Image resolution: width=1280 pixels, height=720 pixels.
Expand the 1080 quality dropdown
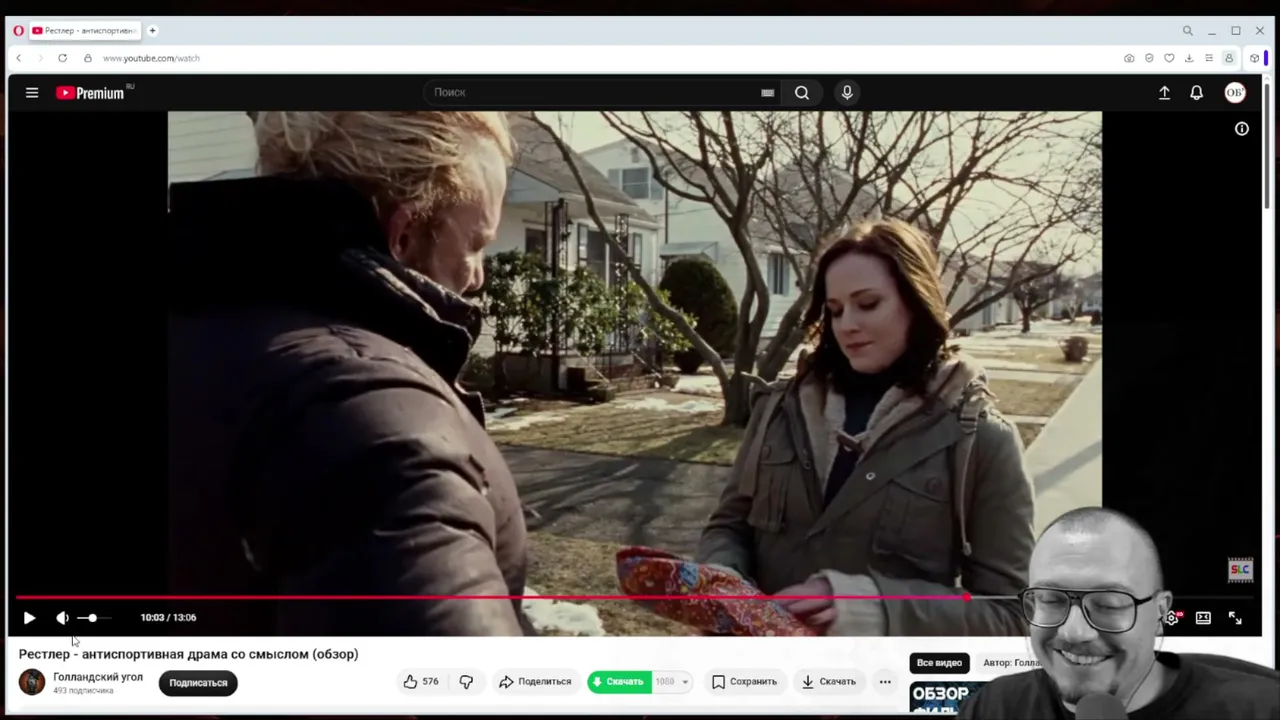click(672, 682)
